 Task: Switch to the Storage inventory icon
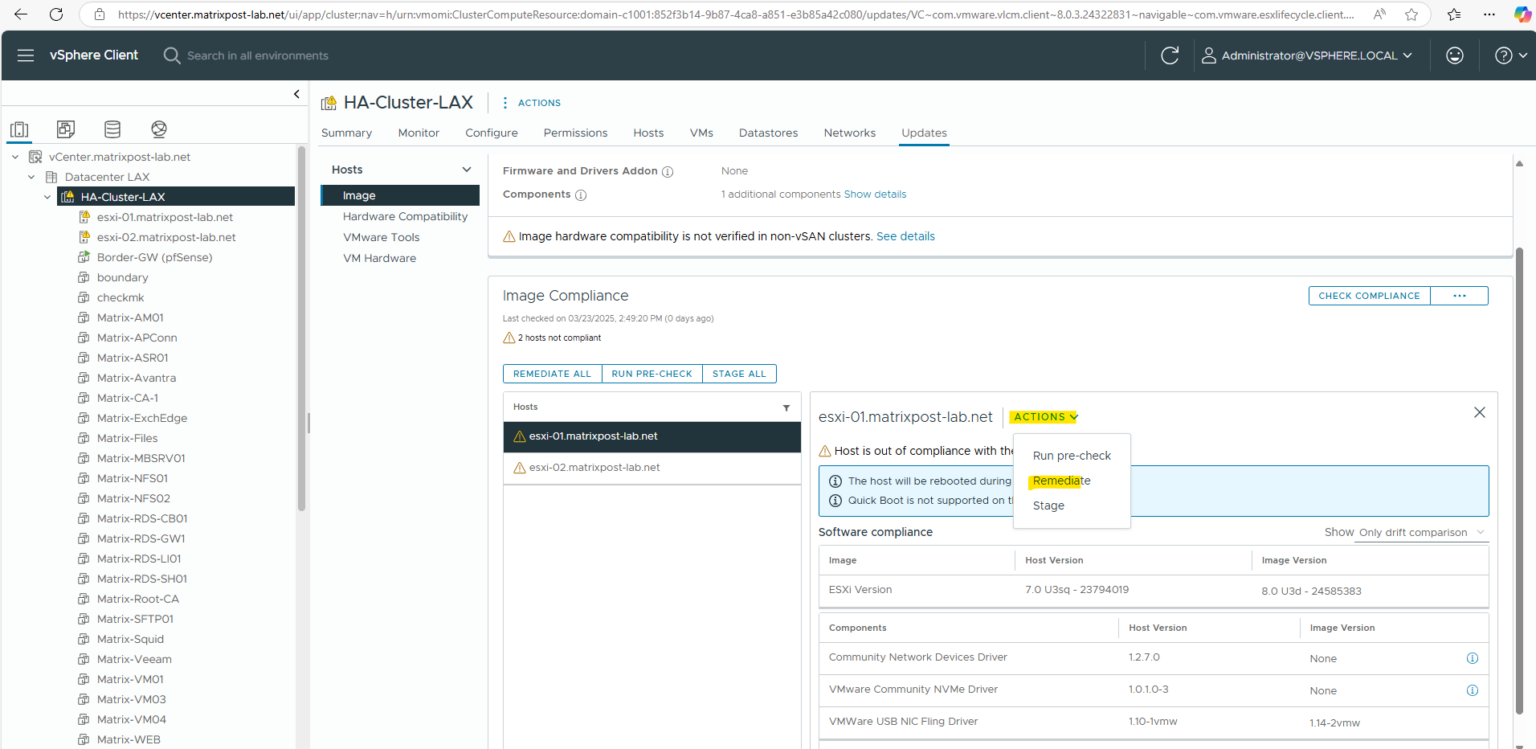pyautogui.click(x=112, y=129)
